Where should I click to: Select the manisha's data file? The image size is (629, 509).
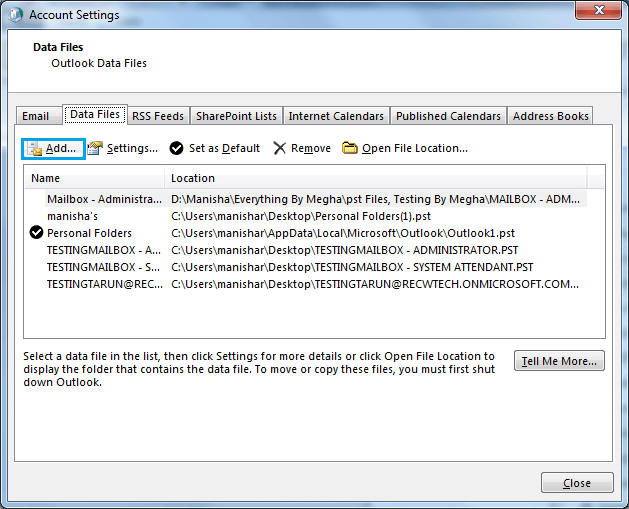click(306, 216)
